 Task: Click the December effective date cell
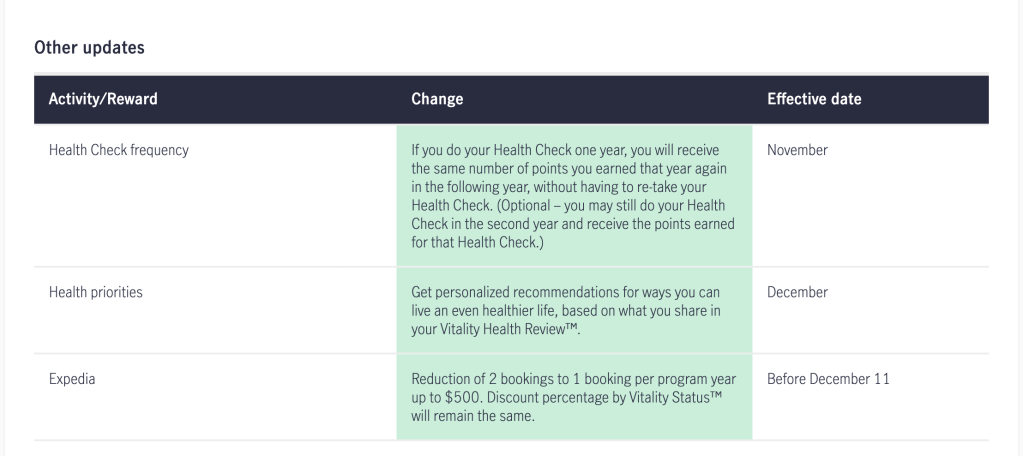point(797,293)
